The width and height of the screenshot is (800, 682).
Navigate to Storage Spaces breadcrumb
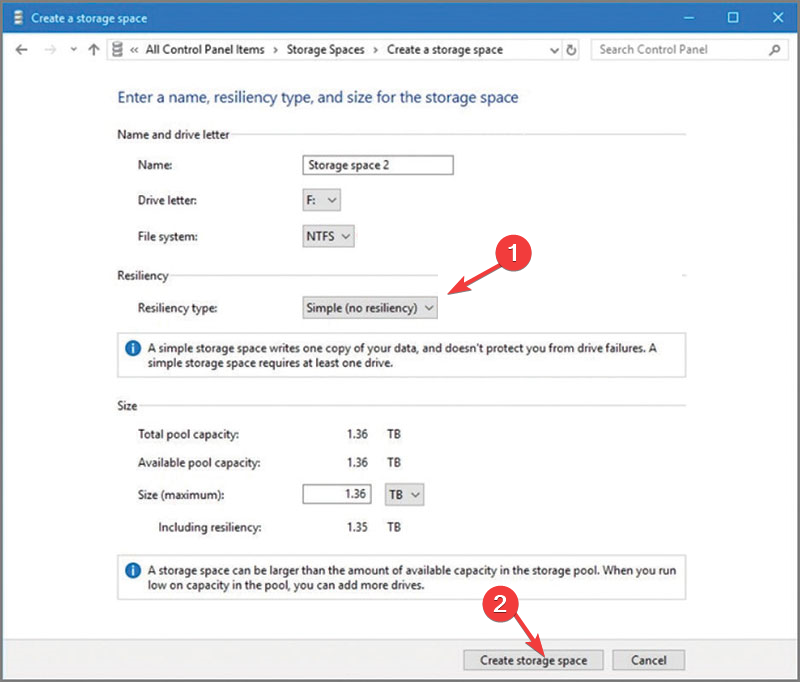[x=326, y=49]
